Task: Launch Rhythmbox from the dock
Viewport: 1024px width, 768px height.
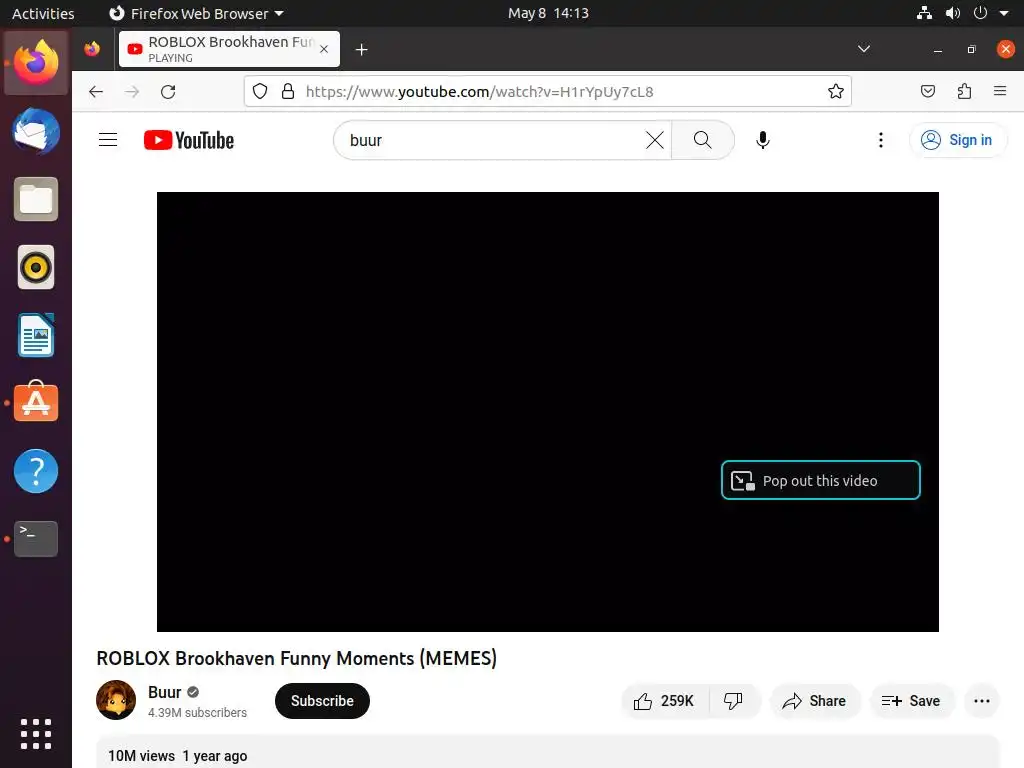Action: point(36,267)
